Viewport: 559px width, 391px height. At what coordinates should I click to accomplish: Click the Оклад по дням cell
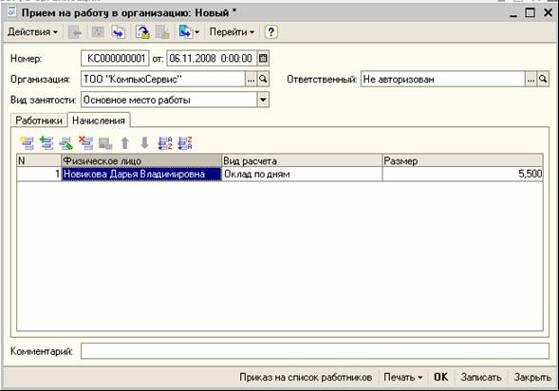pyautogui.click(x=302, y=174)
